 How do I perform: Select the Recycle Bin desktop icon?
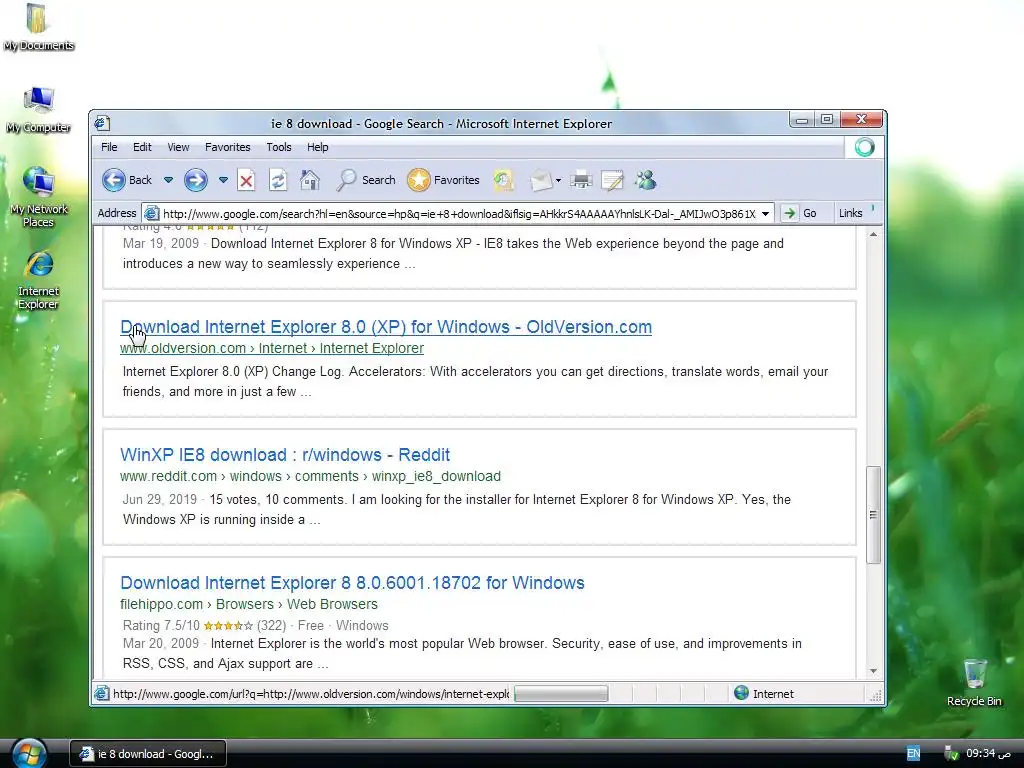(974, 682)
